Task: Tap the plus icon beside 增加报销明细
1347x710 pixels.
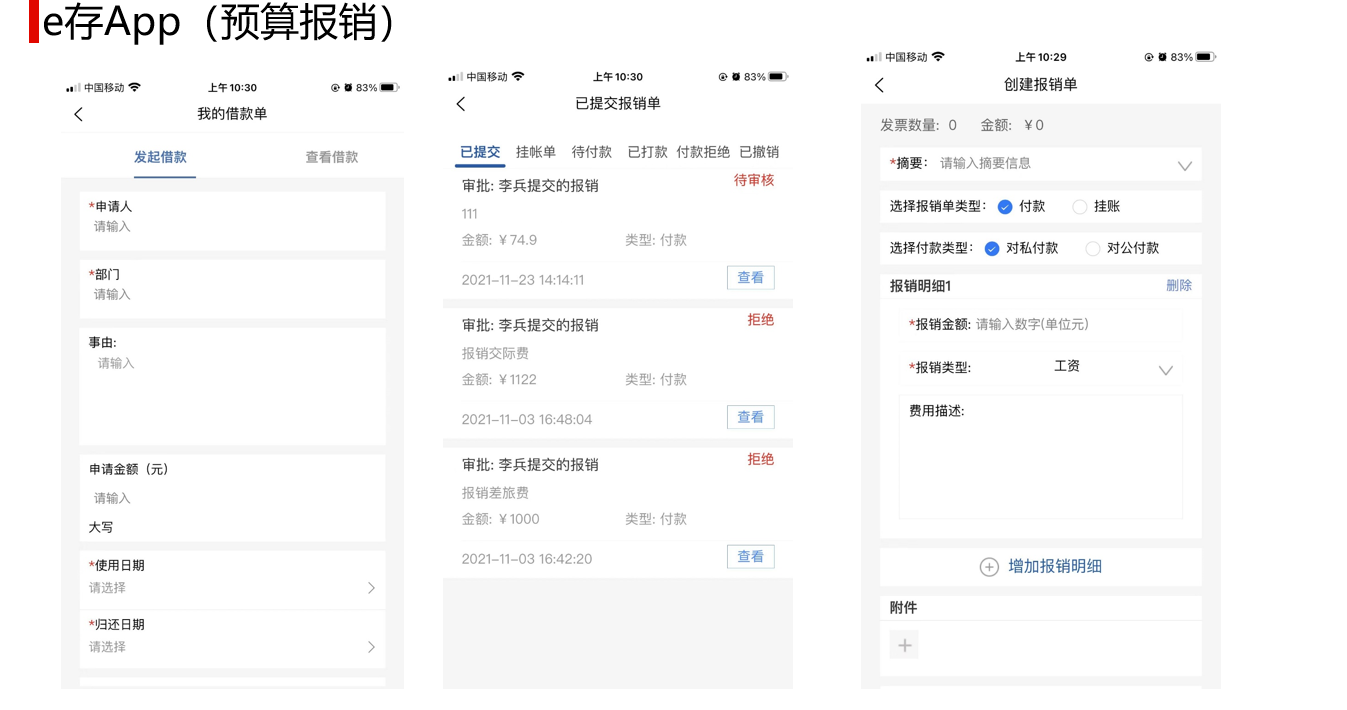Action: [x=989, y=567]
